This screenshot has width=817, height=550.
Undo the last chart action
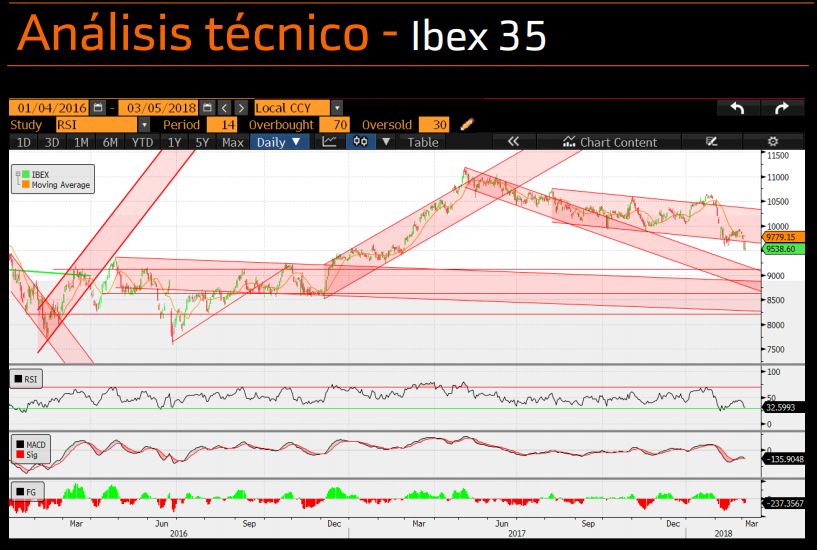pos(737,108)
